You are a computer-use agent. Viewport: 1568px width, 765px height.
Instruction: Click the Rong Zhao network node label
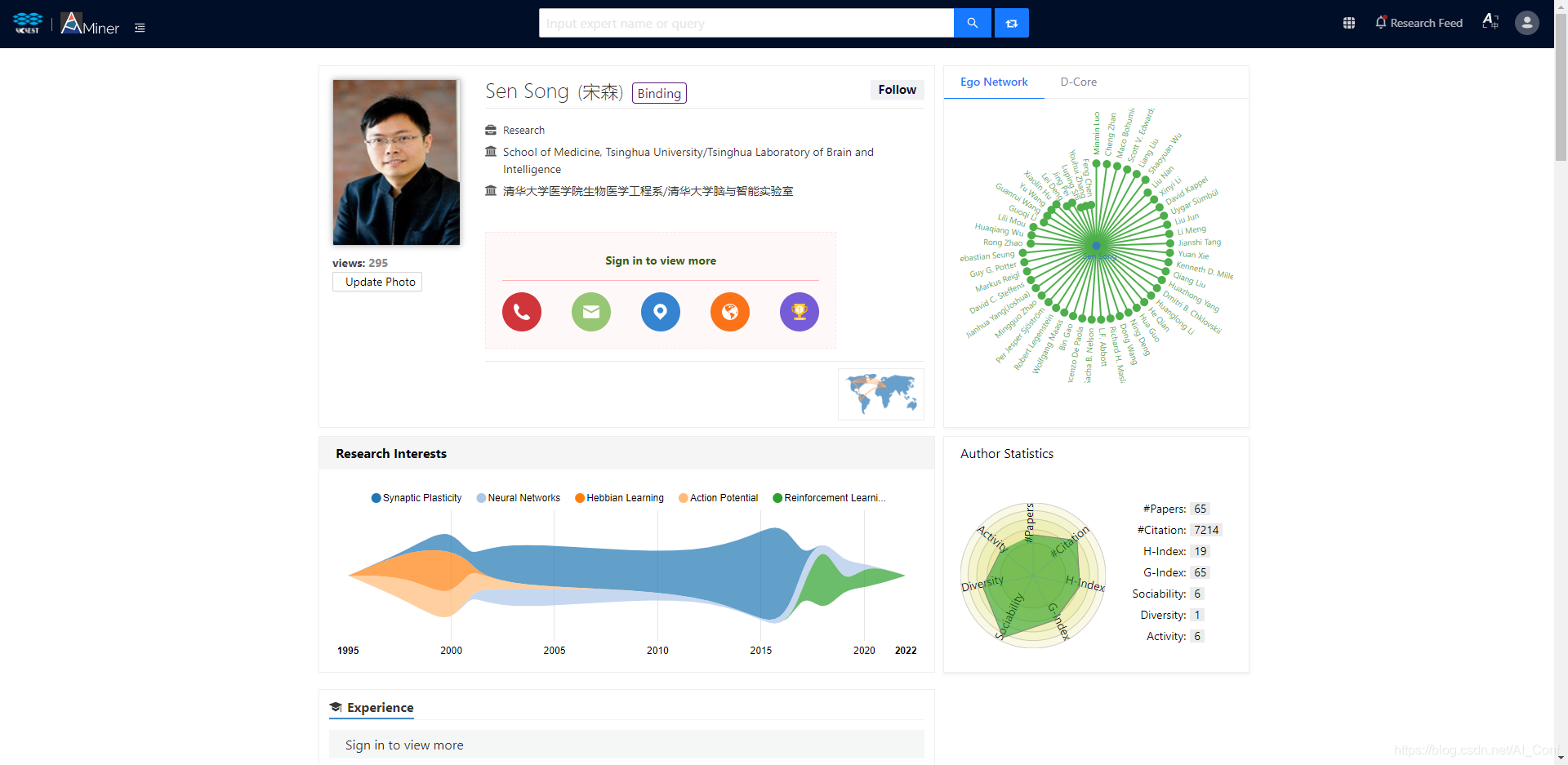tap(1003, 242)
